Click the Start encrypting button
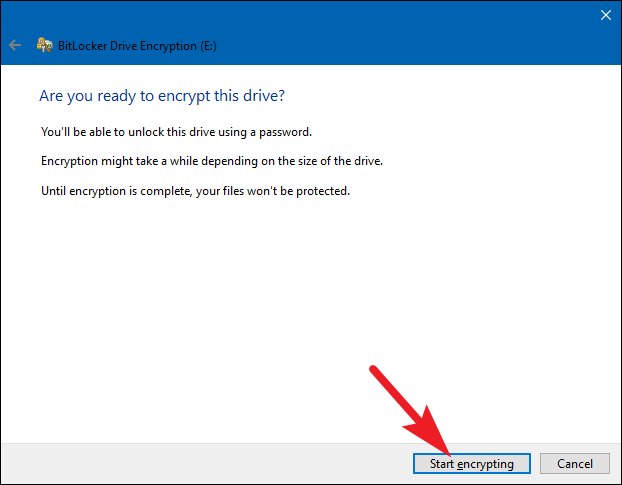The height and width of the screenshot is (485, 622). click(x=472, y=464)
